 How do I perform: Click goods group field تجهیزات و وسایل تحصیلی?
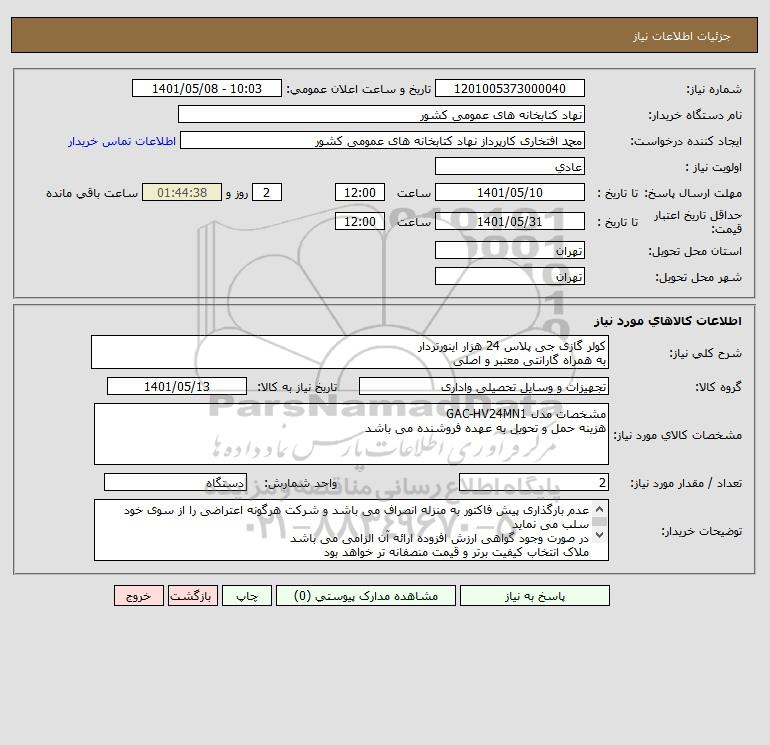[484, 386]
